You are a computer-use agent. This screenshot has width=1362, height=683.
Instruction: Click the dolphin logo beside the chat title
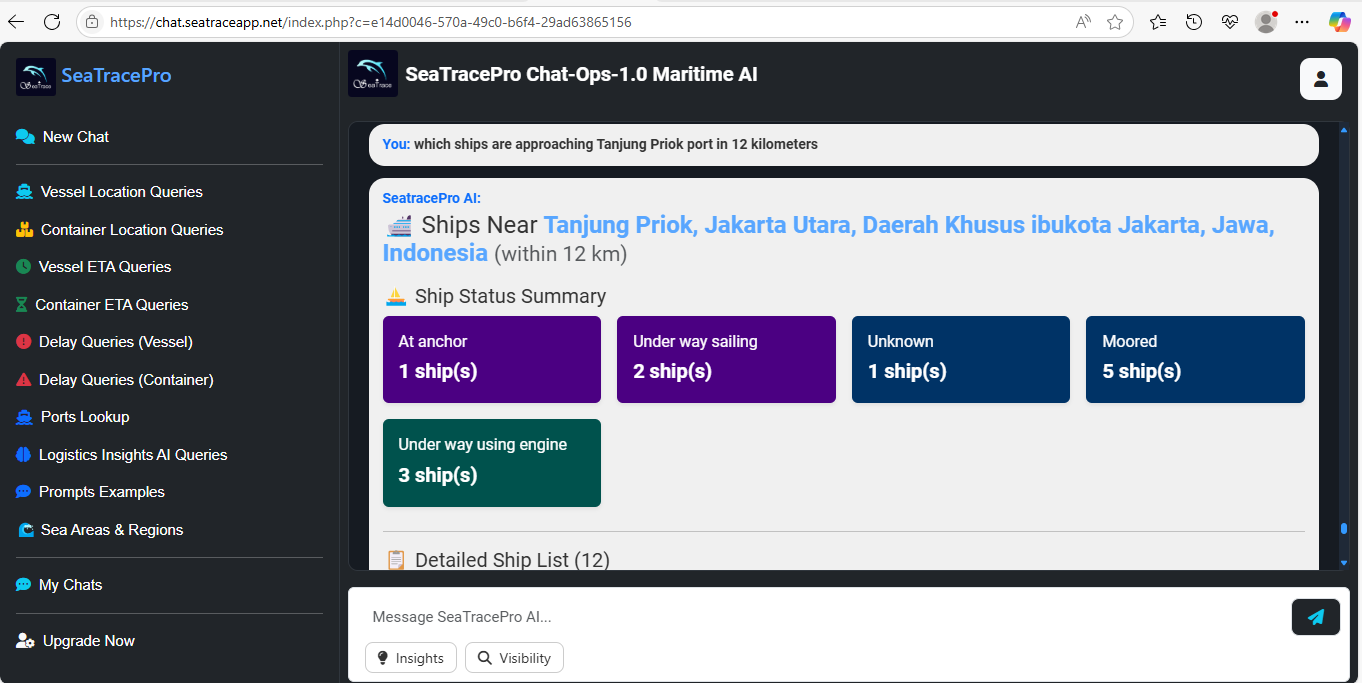pyautogui.click(x=373, y=74)
